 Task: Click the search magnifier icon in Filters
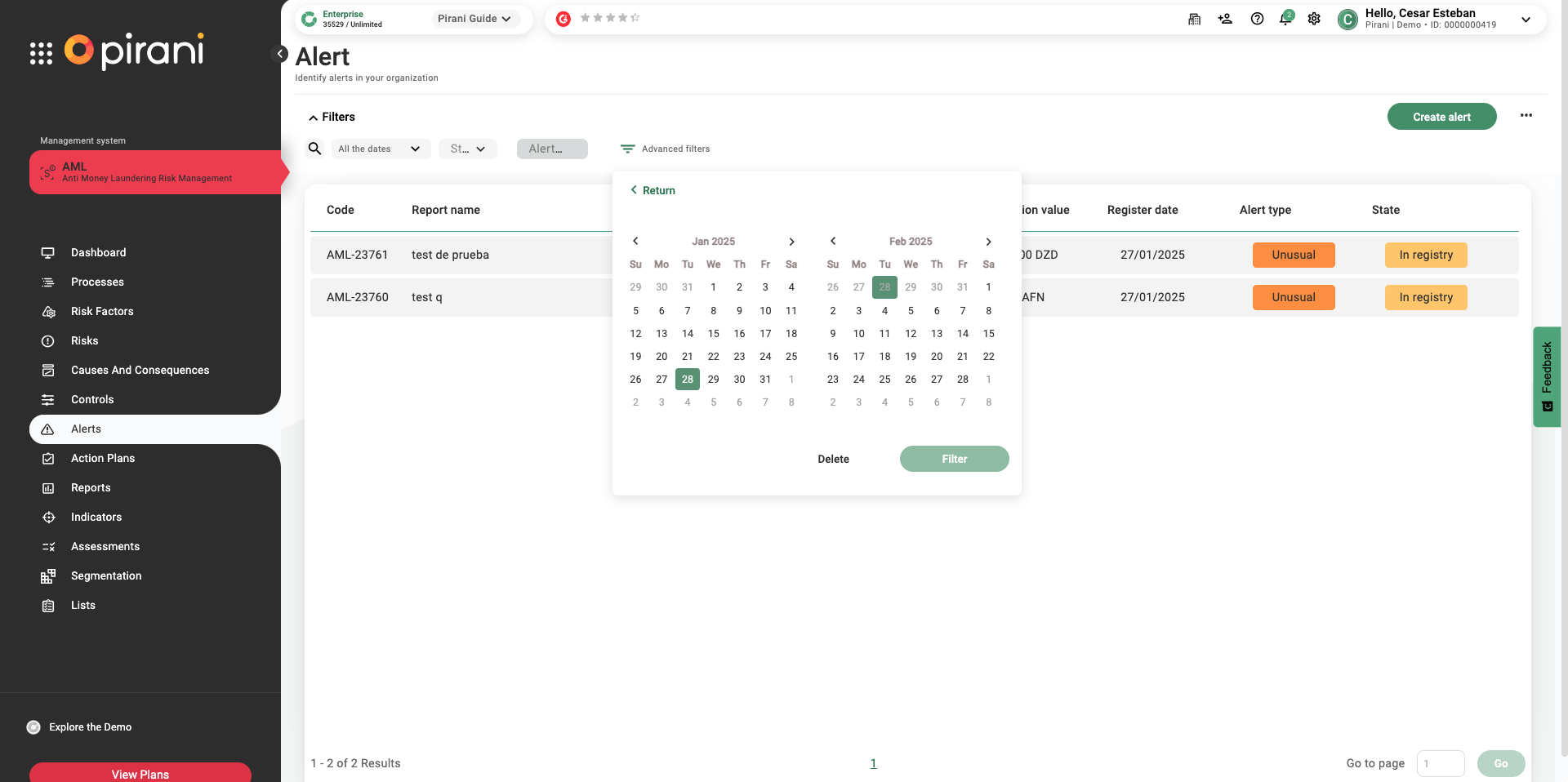[314, 149]
